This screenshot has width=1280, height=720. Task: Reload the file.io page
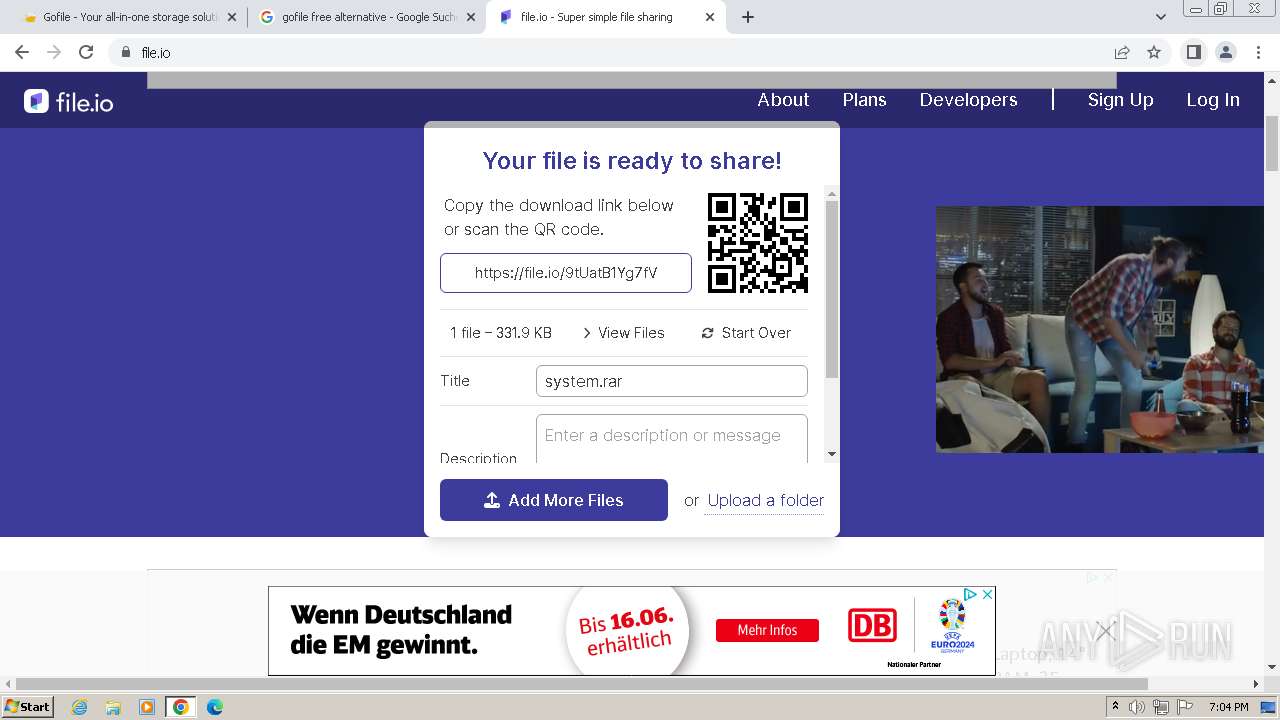click(x=86, y=52)
